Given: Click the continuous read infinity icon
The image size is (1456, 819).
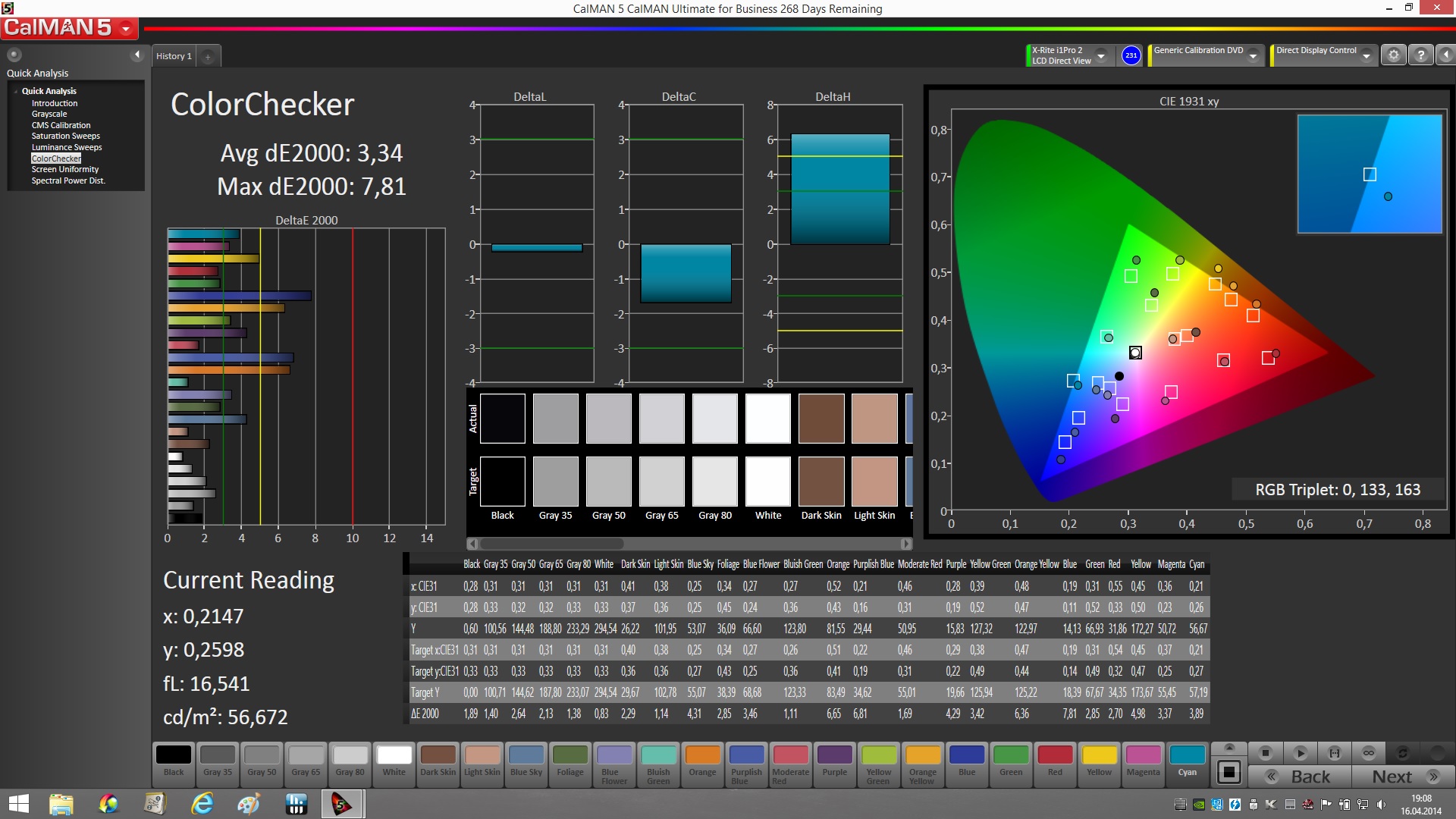Looking at the screenshot, I should point(1369,753).
